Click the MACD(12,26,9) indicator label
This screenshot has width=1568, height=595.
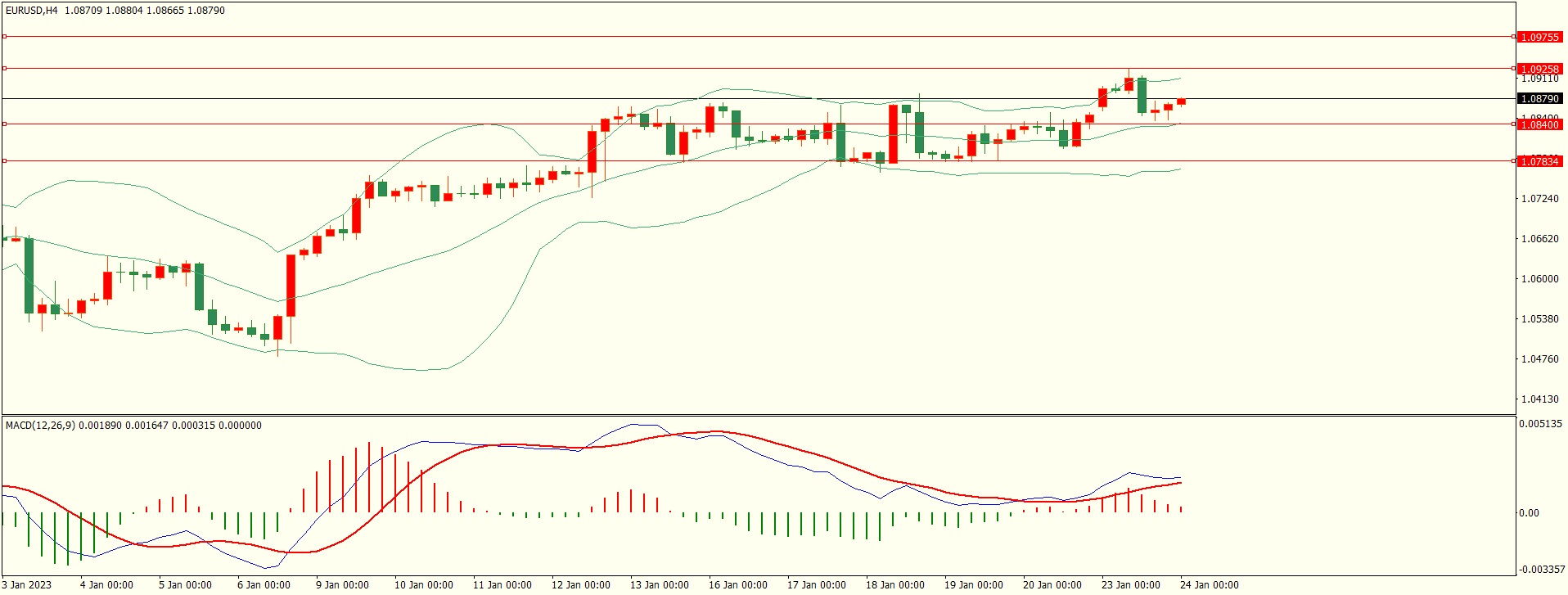tap(40, 426)
